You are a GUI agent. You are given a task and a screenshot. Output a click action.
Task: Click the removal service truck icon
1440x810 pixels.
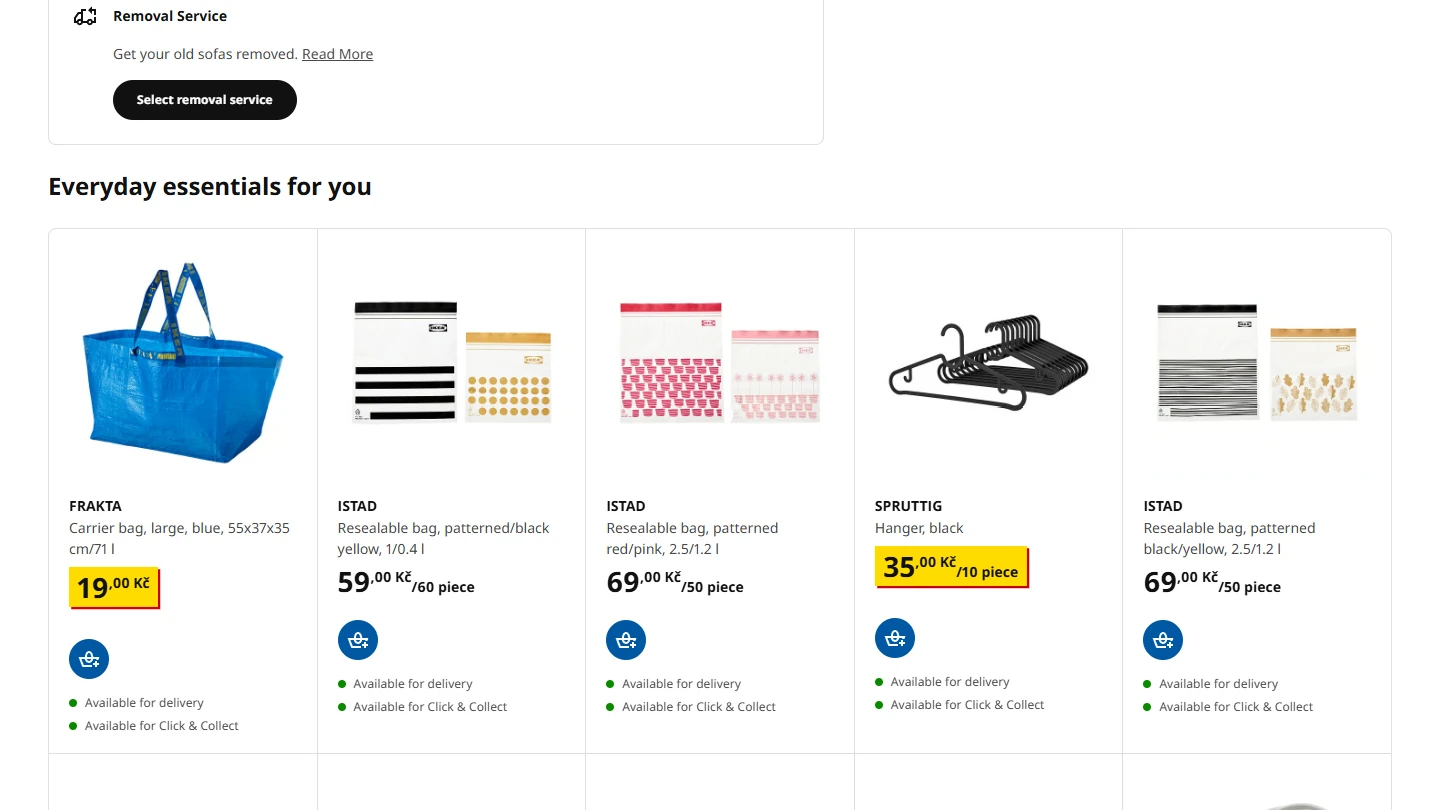pos(86,16)
